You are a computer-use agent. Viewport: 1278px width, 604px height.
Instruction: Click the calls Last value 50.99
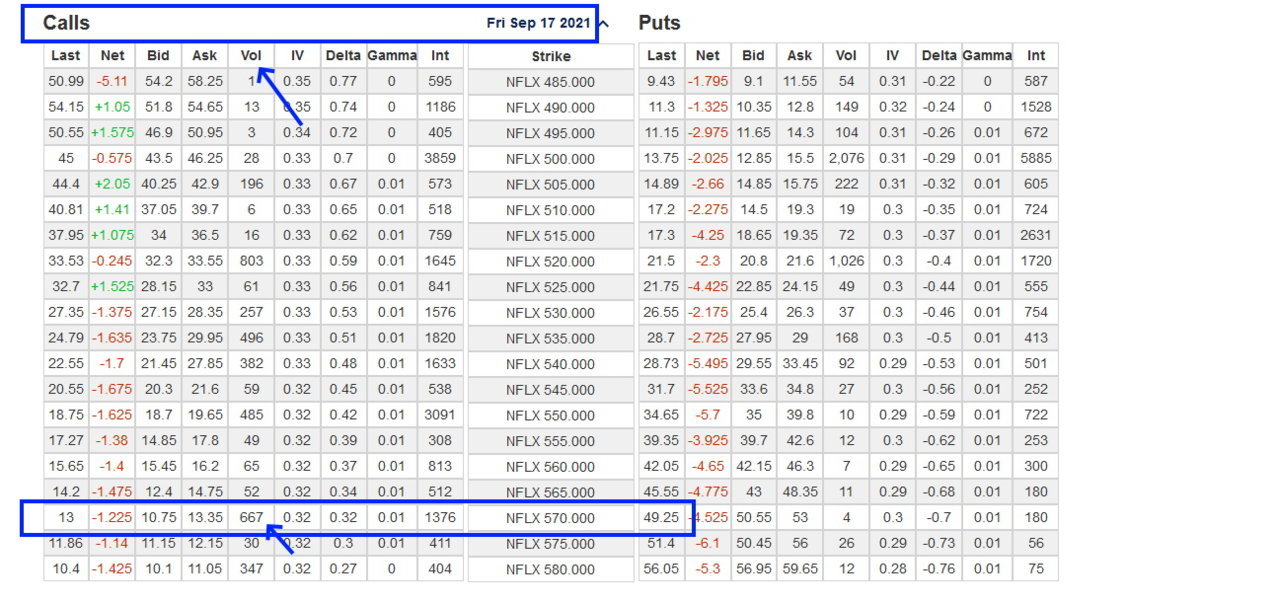coord(66,82)
